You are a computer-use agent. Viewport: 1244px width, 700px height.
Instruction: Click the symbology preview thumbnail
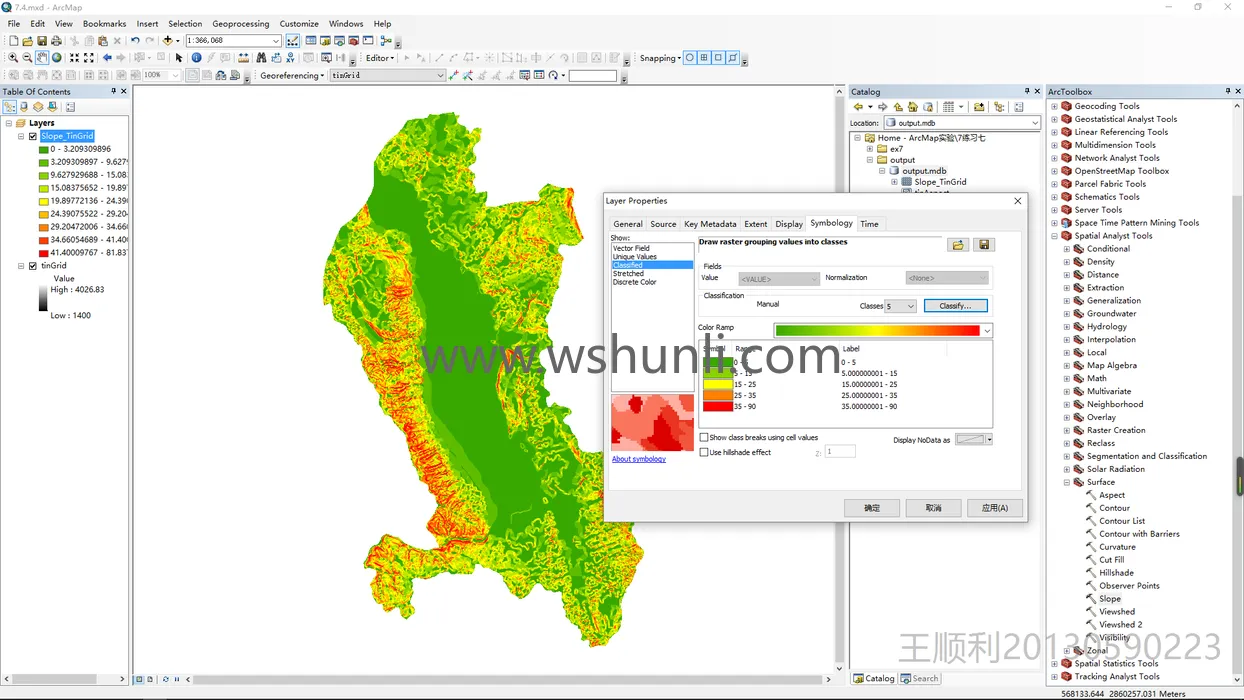[x=652, y=422]
